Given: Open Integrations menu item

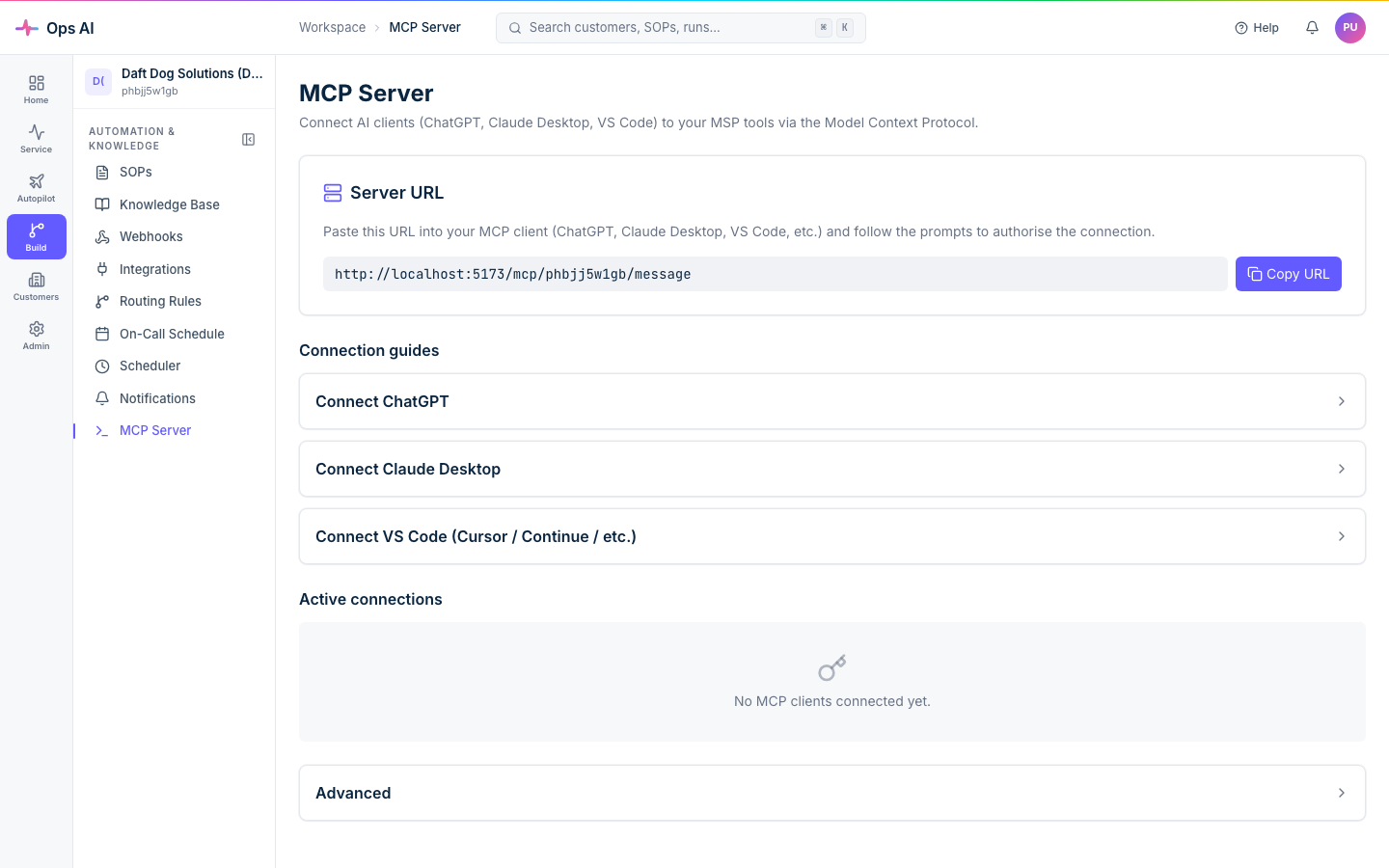Looking at the screenshot, I should (x=175, y=269).
